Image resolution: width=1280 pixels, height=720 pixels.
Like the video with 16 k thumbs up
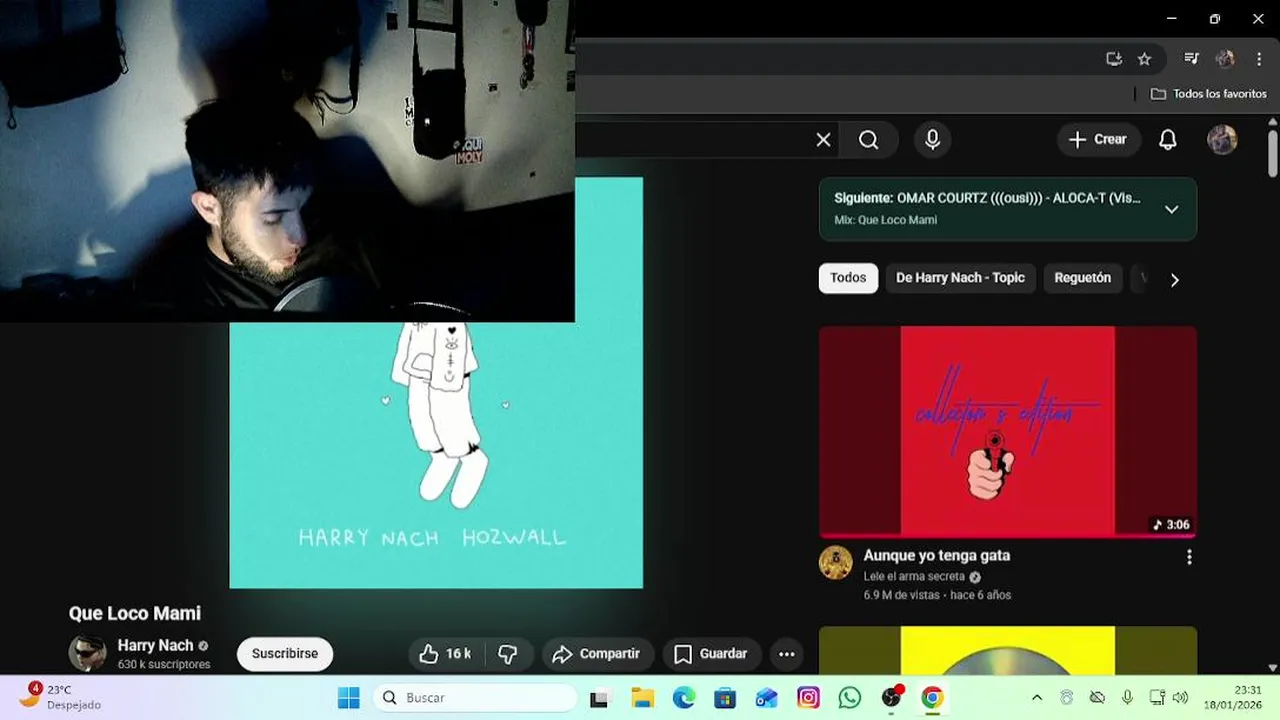(446, 654)
